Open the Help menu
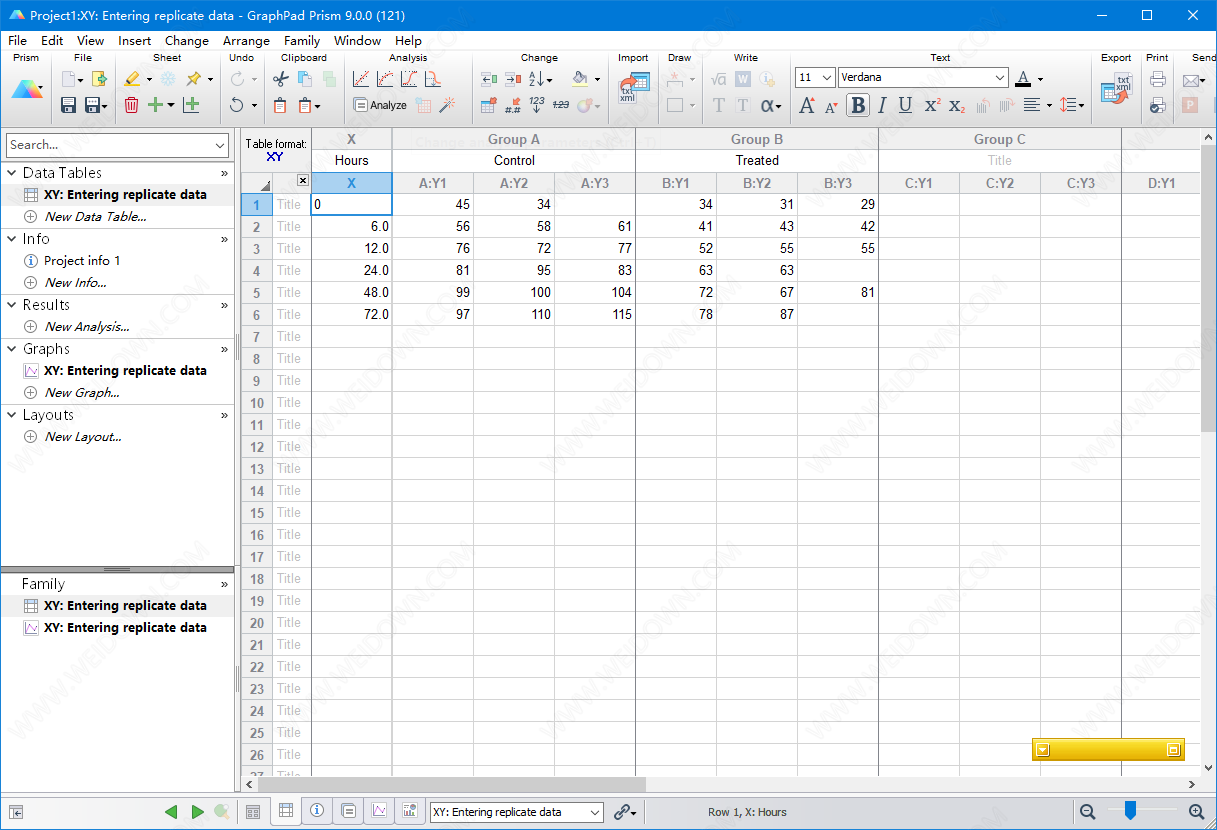The image size is (1217, 830). (408, 41)
